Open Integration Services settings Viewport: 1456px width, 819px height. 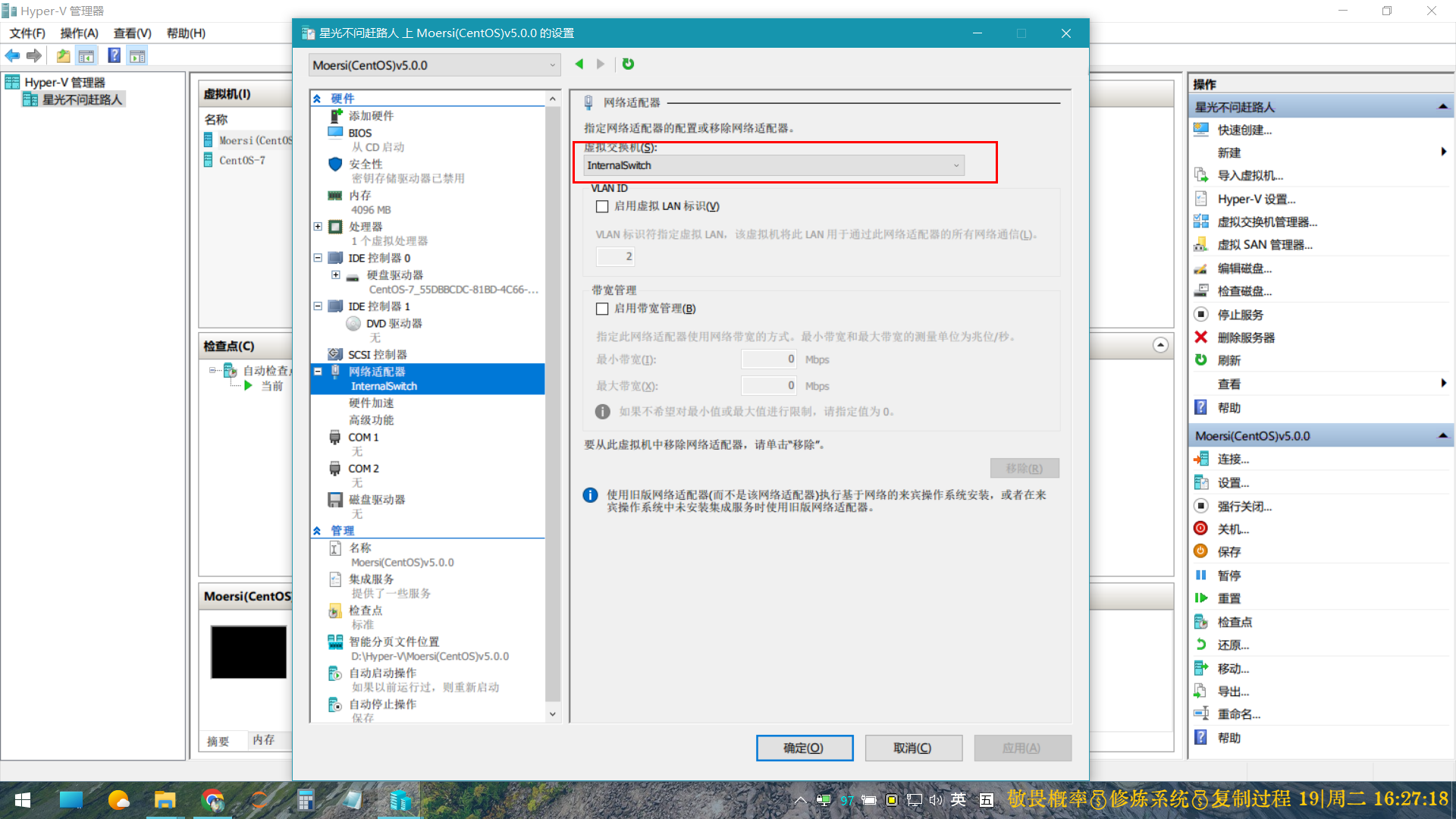tap(371, 579)
